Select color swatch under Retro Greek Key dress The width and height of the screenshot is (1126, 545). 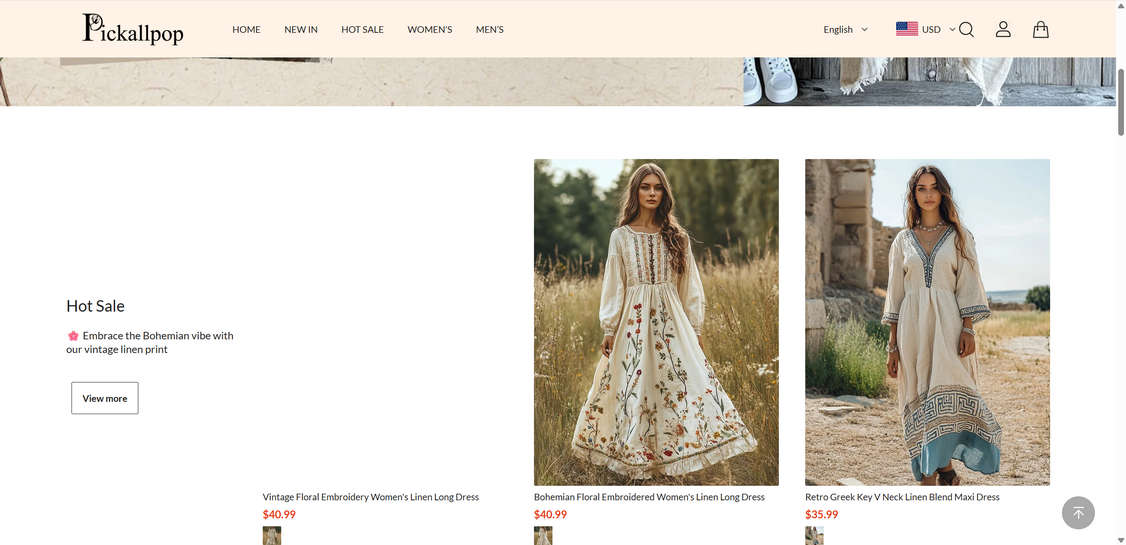point(814,536)
